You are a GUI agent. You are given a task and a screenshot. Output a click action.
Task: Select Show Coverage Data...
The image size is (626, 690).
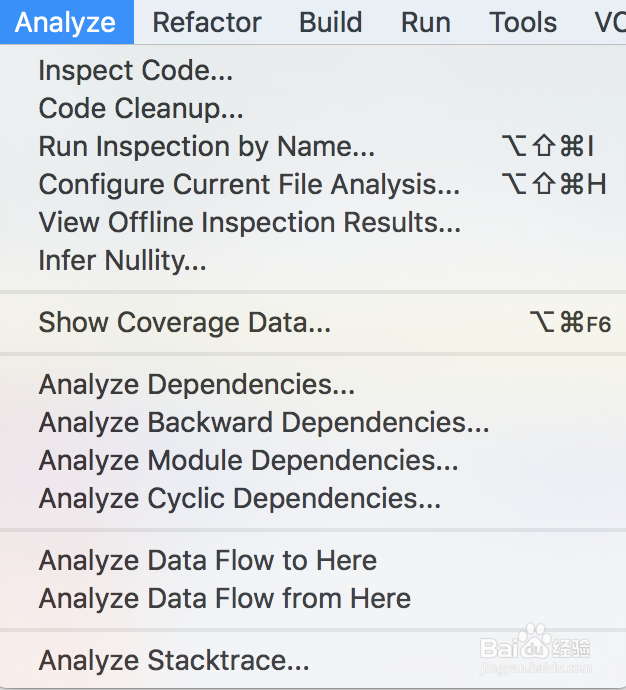tap(184, 323)
